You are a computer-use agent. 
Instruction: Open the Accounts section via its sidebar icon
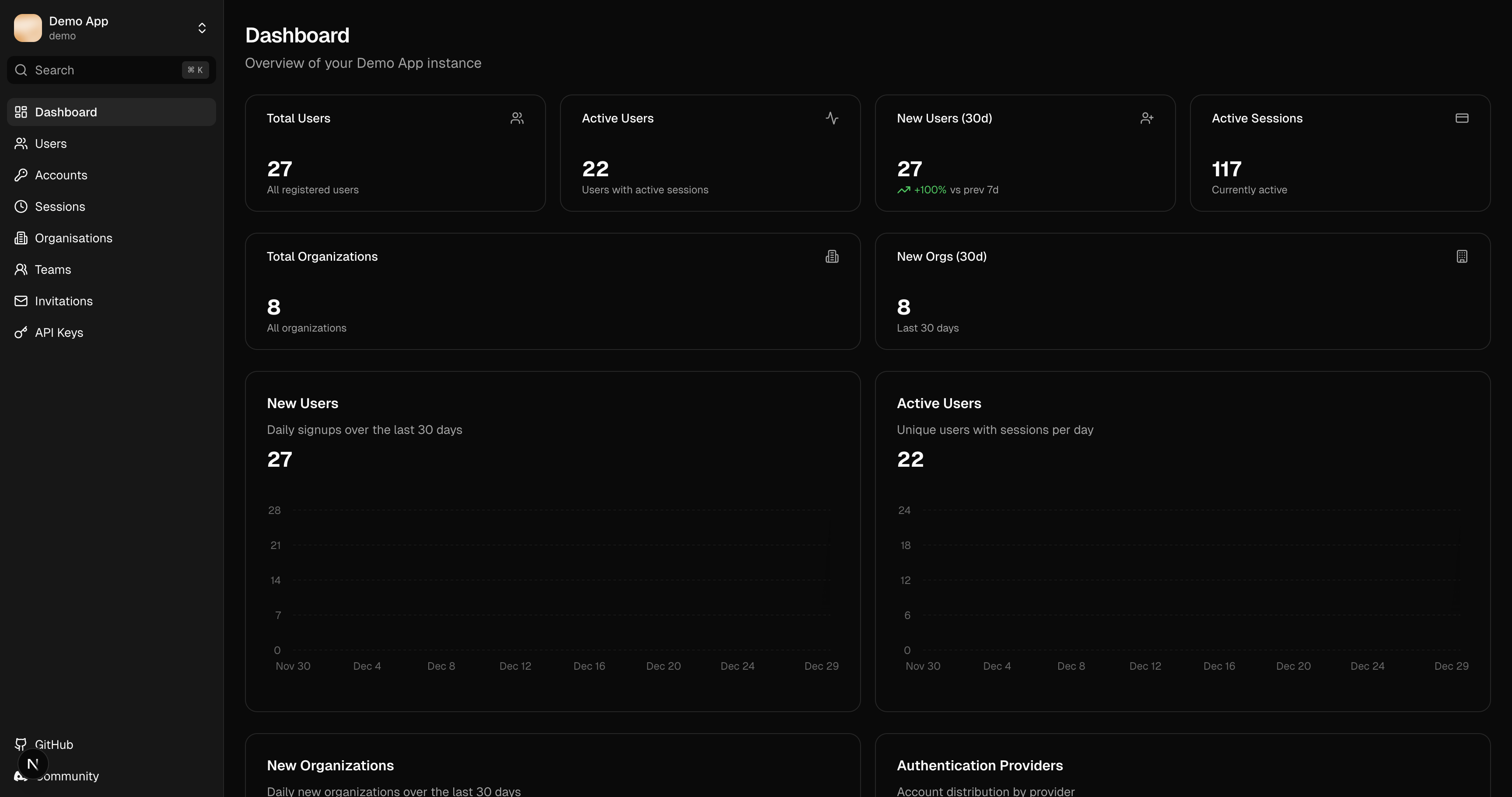[21, 175]
